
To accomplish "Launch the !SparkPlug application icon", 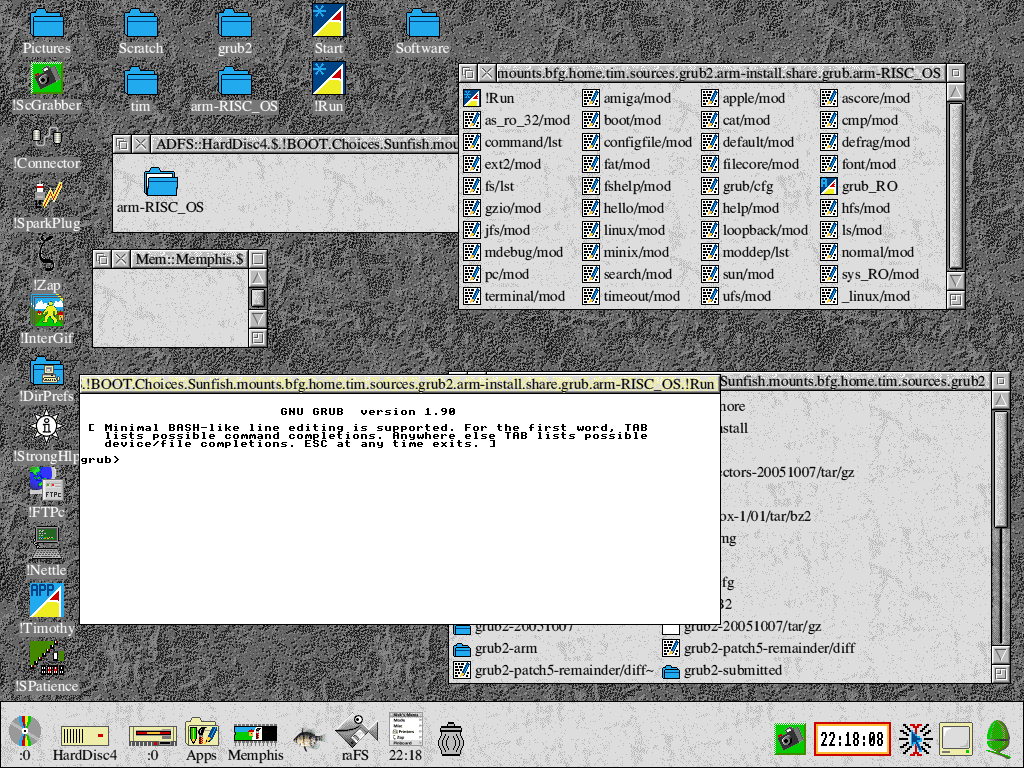I will 46,205.
